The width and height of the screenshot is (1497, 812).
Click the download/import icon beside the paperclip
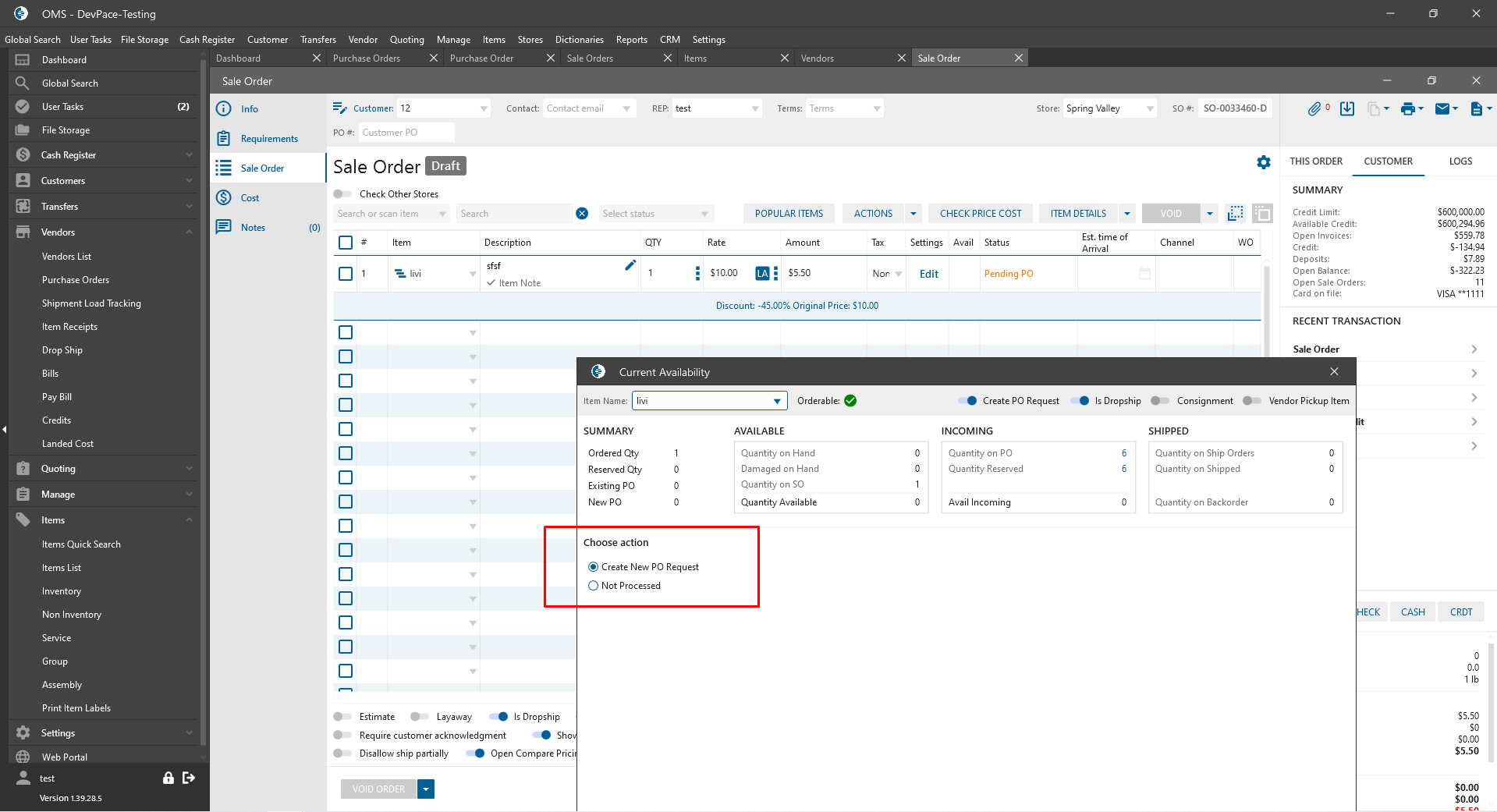pyautogui.click(x=1347, y=109)
